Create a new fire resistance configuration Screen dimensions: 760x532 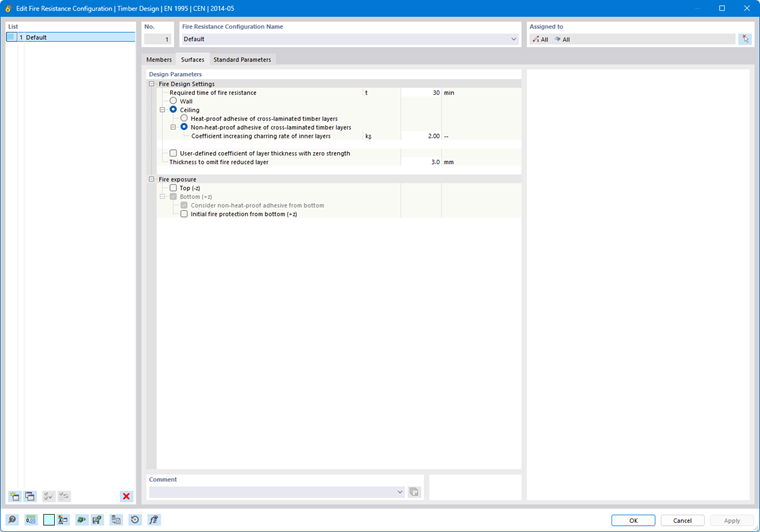pos(15,496)
